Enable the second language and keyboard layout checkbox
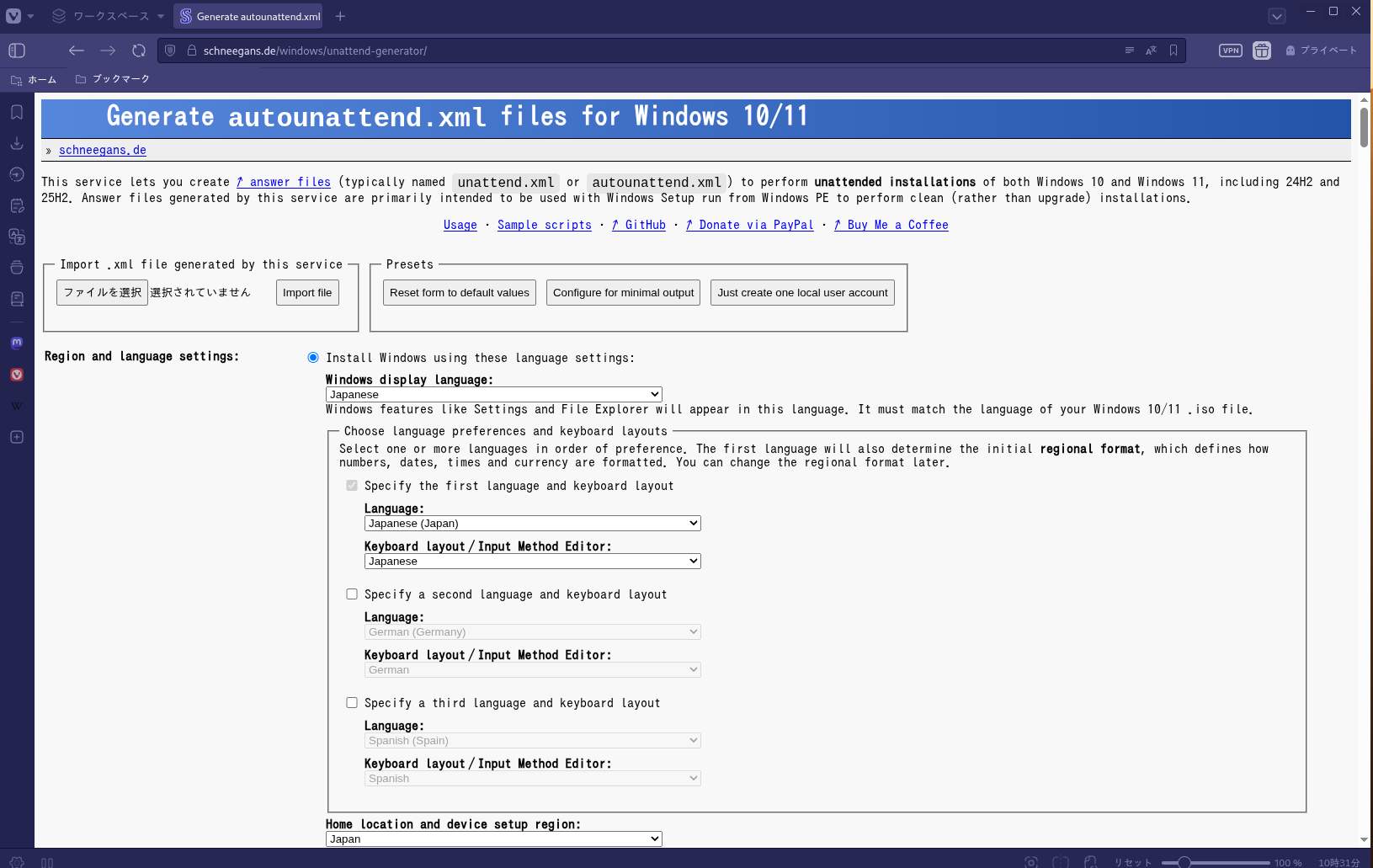 click(352, 594)
